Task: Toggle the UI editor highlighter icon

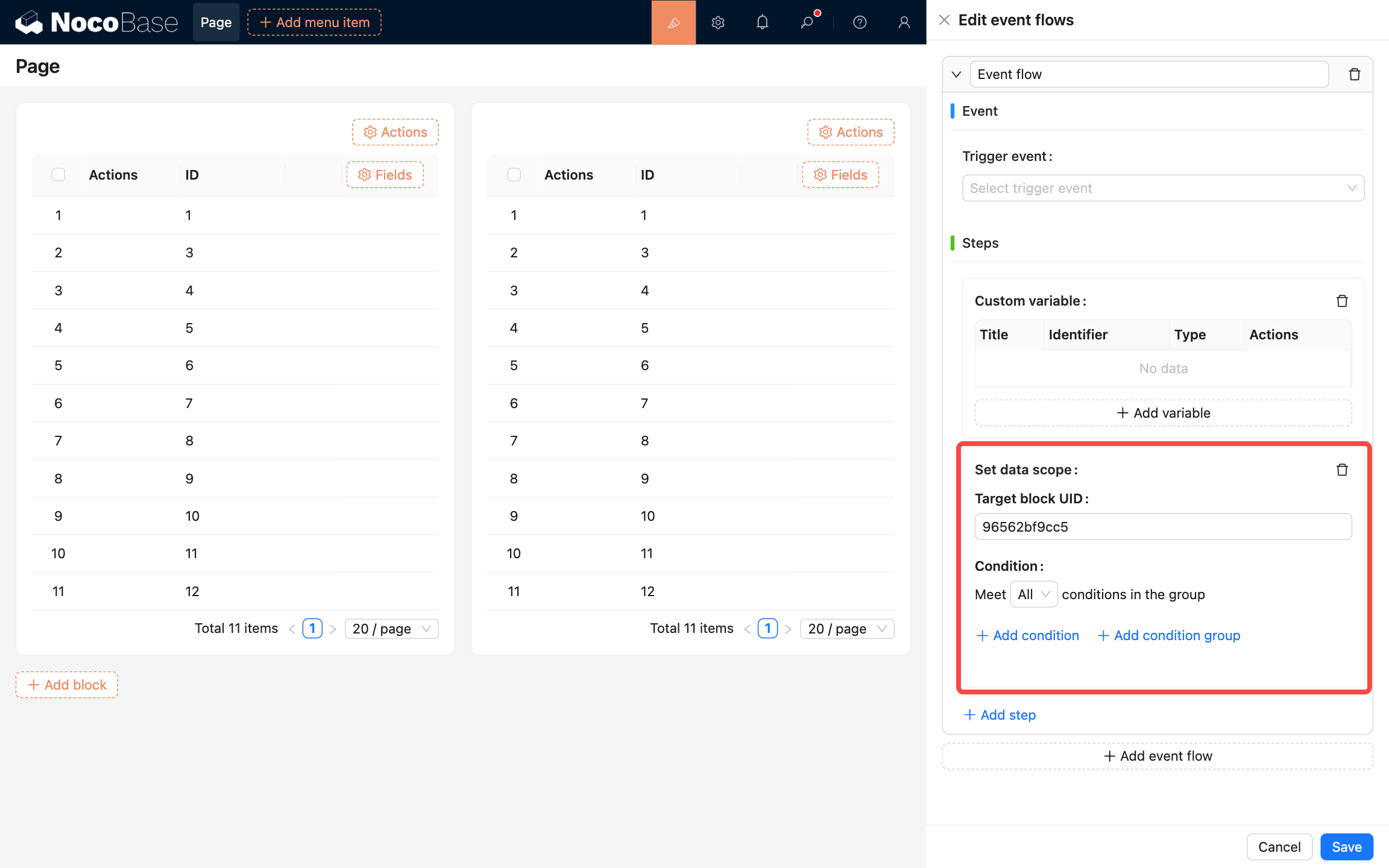Action: pyautogui.click(x=673, y=22)
